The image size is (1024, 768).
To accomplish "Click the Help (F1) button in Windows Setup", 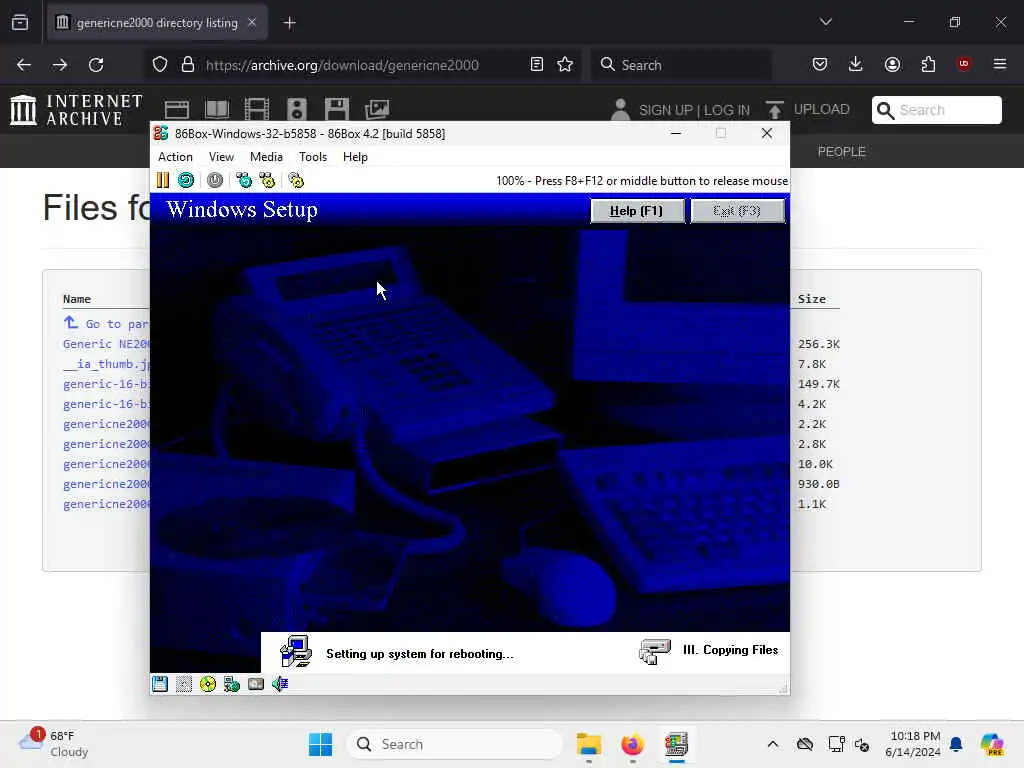I will 637,210.
